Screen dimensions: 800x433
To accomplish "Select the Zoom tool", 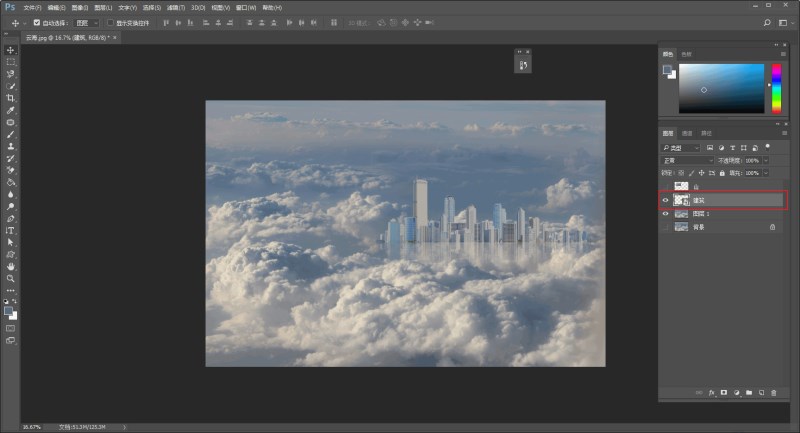I will (11, 279).
